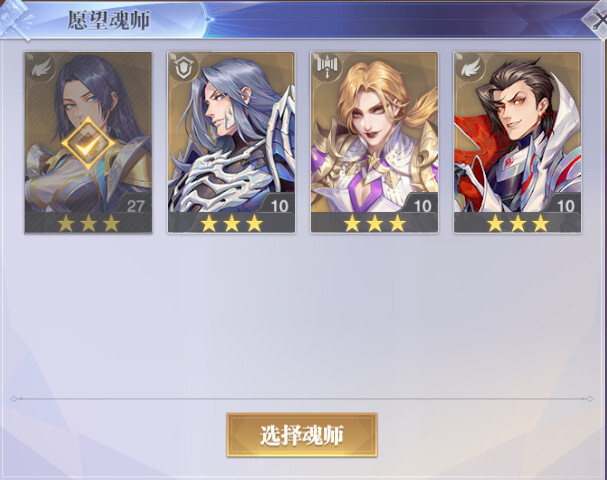Click the three stars under the silver-haired hero

click(x=232, y=224)
